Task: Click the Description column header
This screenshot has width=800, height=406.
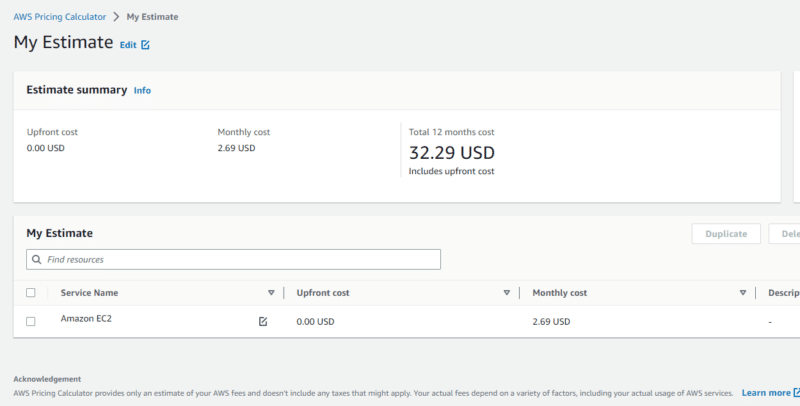Action: [782, 293]
